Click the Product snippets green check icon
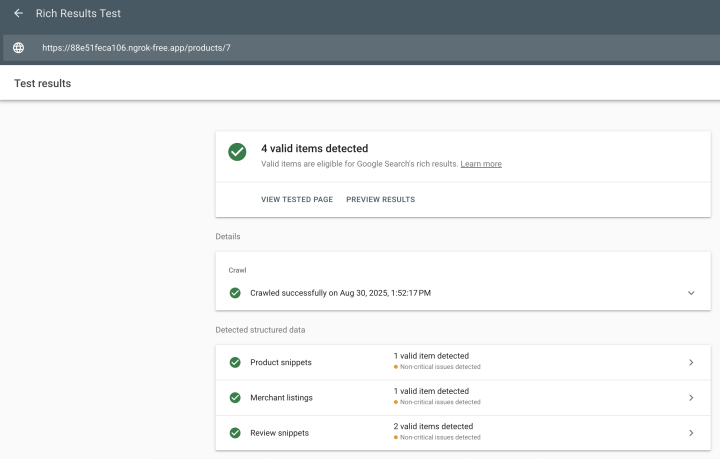The image size is (720, 459). [x=235, y=362]
